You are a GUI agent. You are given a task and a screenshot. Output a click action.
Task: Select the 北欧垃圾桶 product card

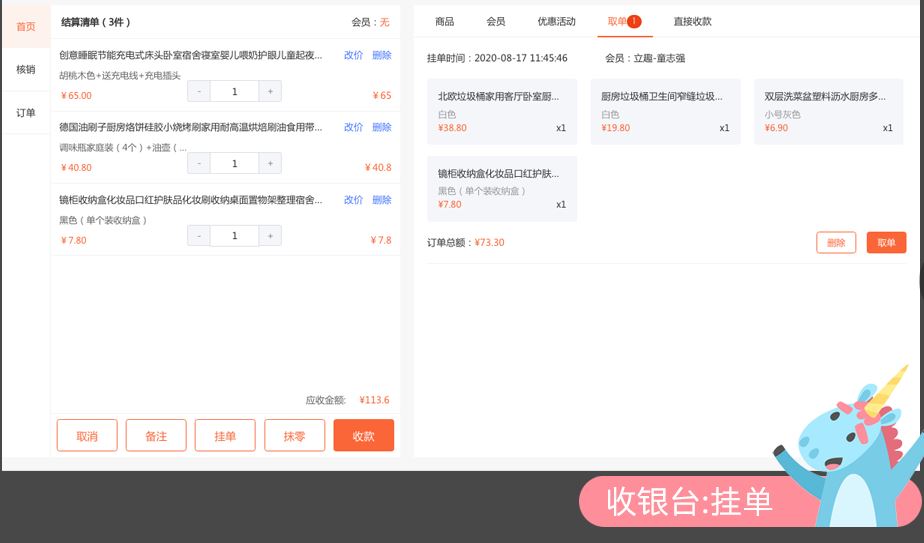click(501, 111)
